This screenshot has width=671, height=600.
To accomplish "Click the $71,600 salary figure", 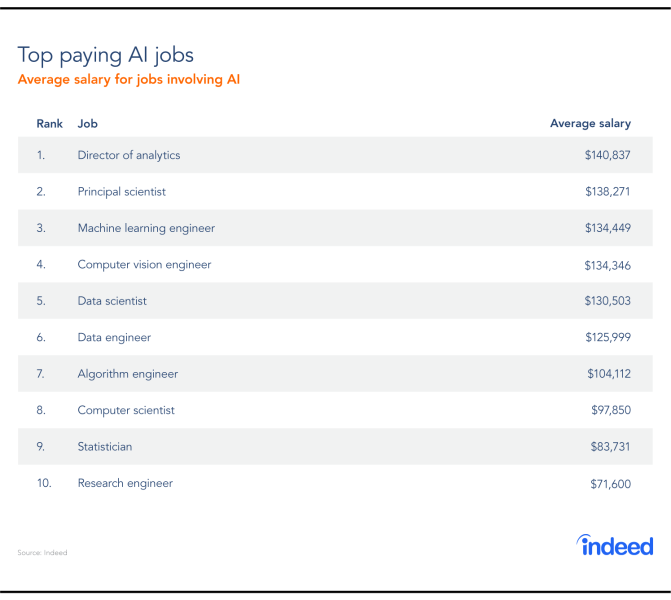I will click(611, 484).
